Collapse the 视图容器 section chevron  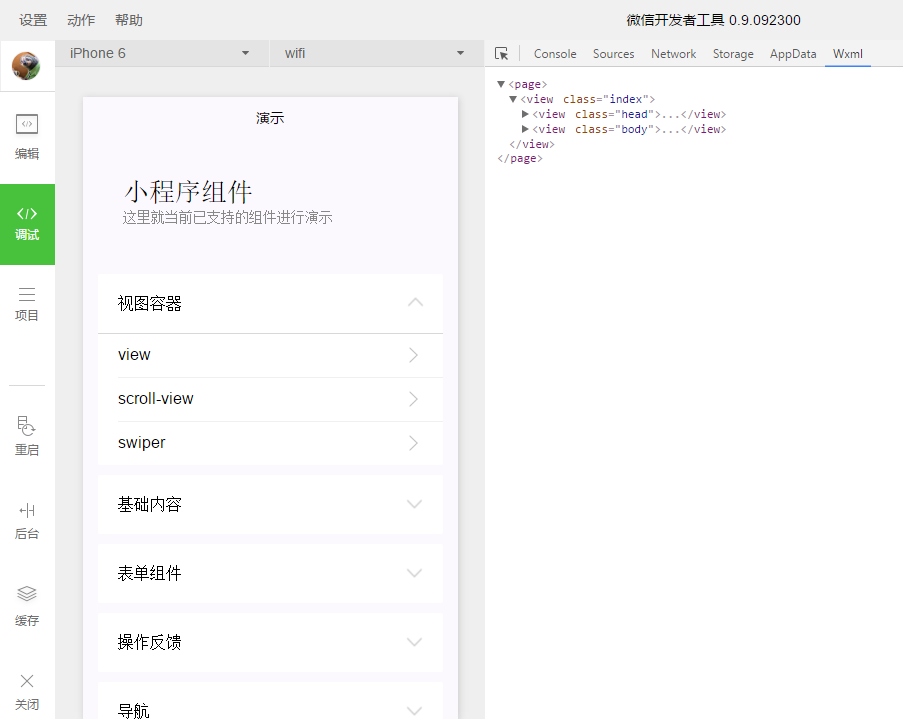point(415,302)
